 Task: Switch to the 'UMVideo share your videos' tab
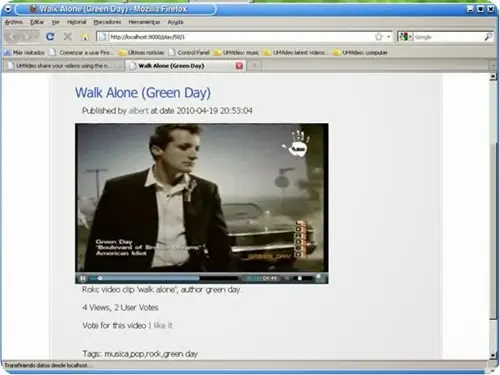tap(63, 66)
